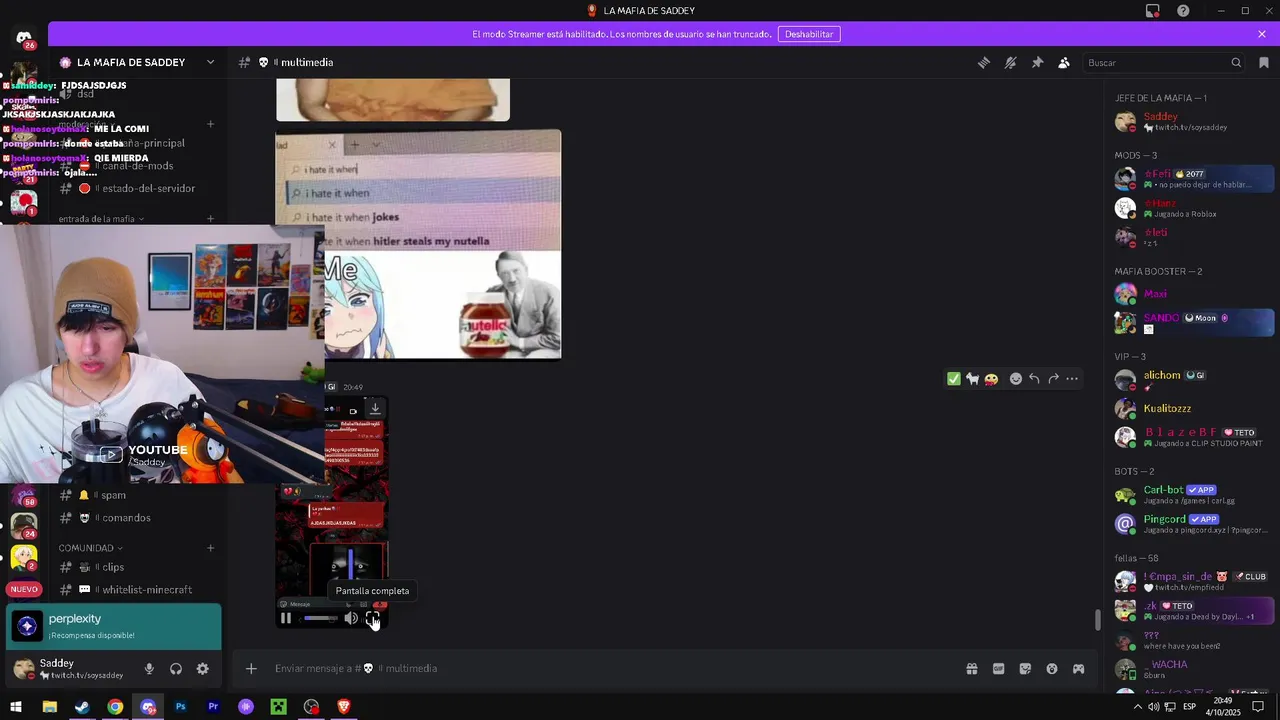Image resolution: width=1280 pixels, height=720 pixels.
Task: Open Kualitozzz member profile
Action: pyautogui.click(x=1190, y=408)
